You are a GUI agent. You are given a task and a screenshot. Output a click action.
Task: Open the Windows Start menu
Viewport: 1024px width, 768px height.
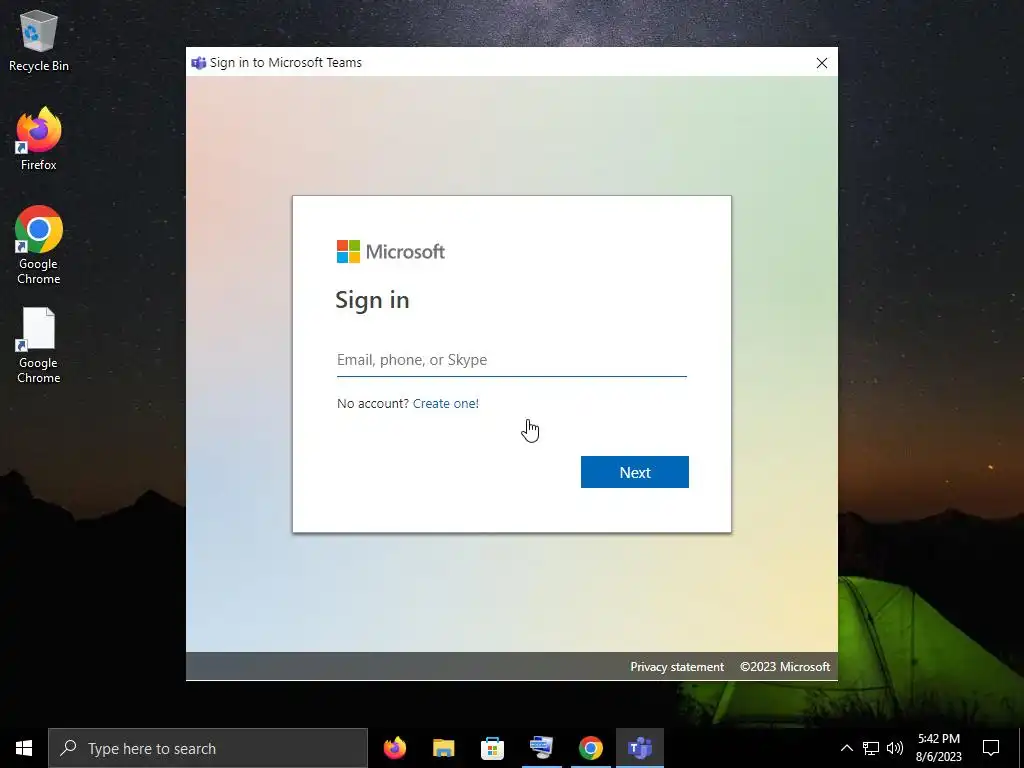(x=24, y=748)
